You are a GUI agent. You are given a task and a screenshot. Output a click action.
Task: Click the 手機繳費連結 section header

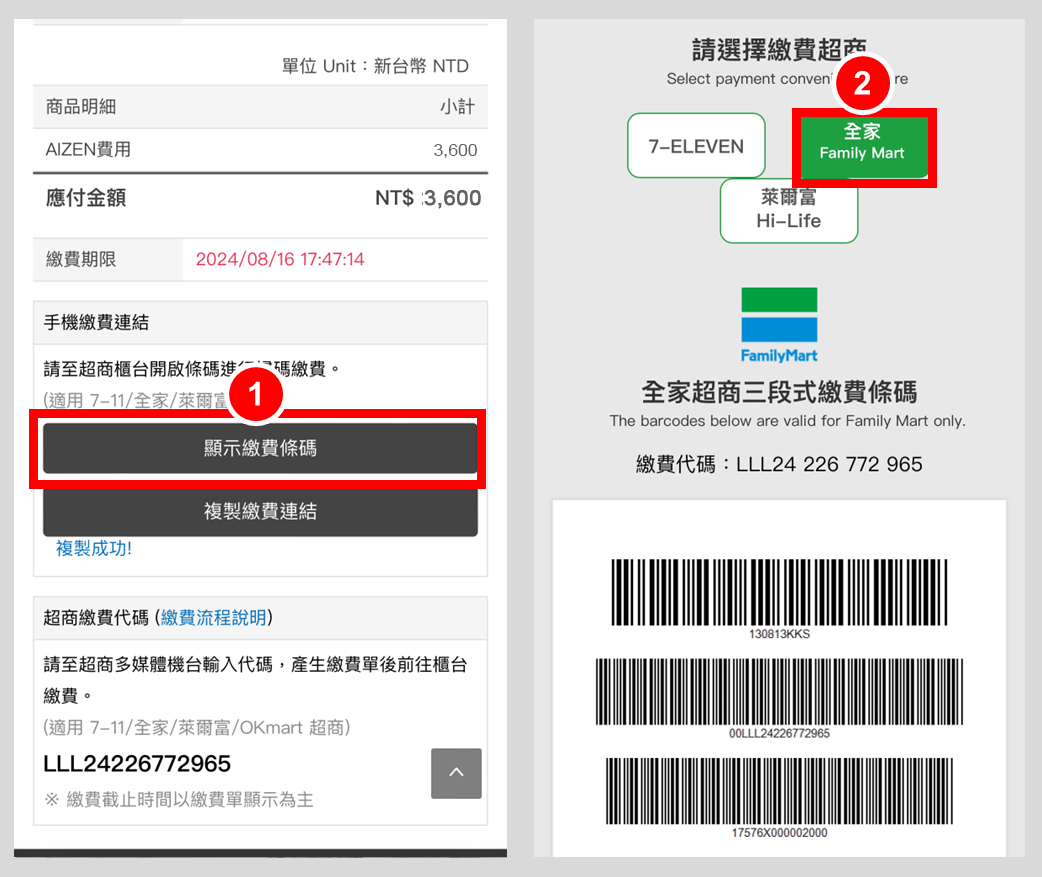[x=96, y=322]
